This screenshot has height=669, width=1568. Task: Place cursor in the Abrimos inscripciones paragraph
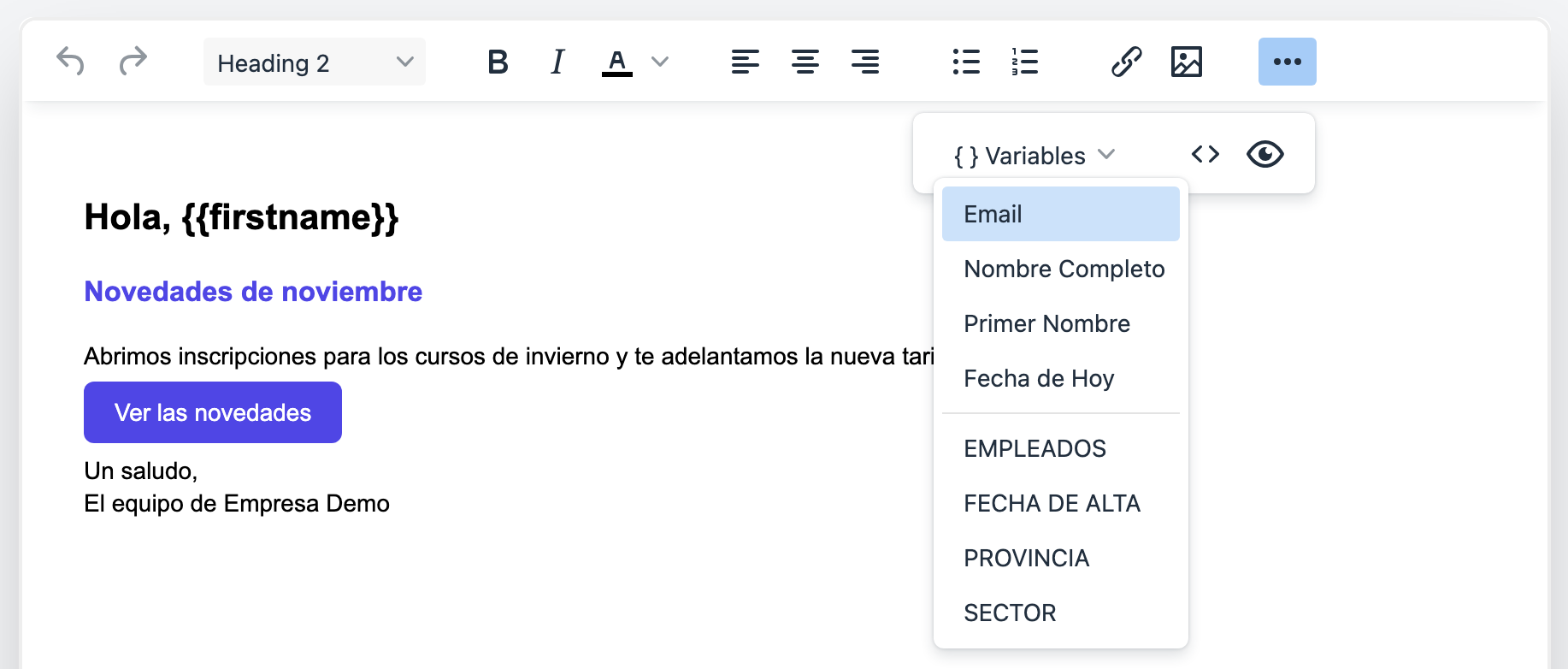pos(509,356)
